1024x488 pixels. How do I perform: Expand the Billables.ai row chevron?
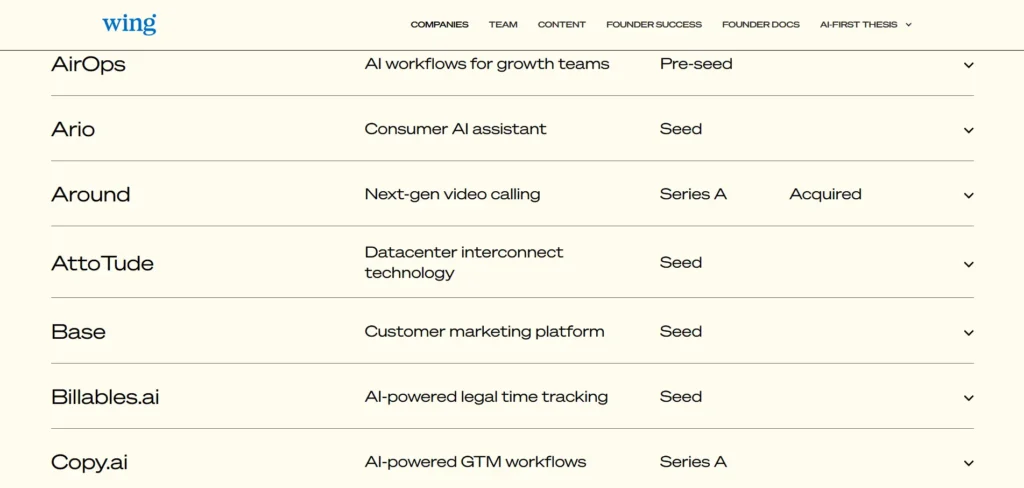point(968,398)
